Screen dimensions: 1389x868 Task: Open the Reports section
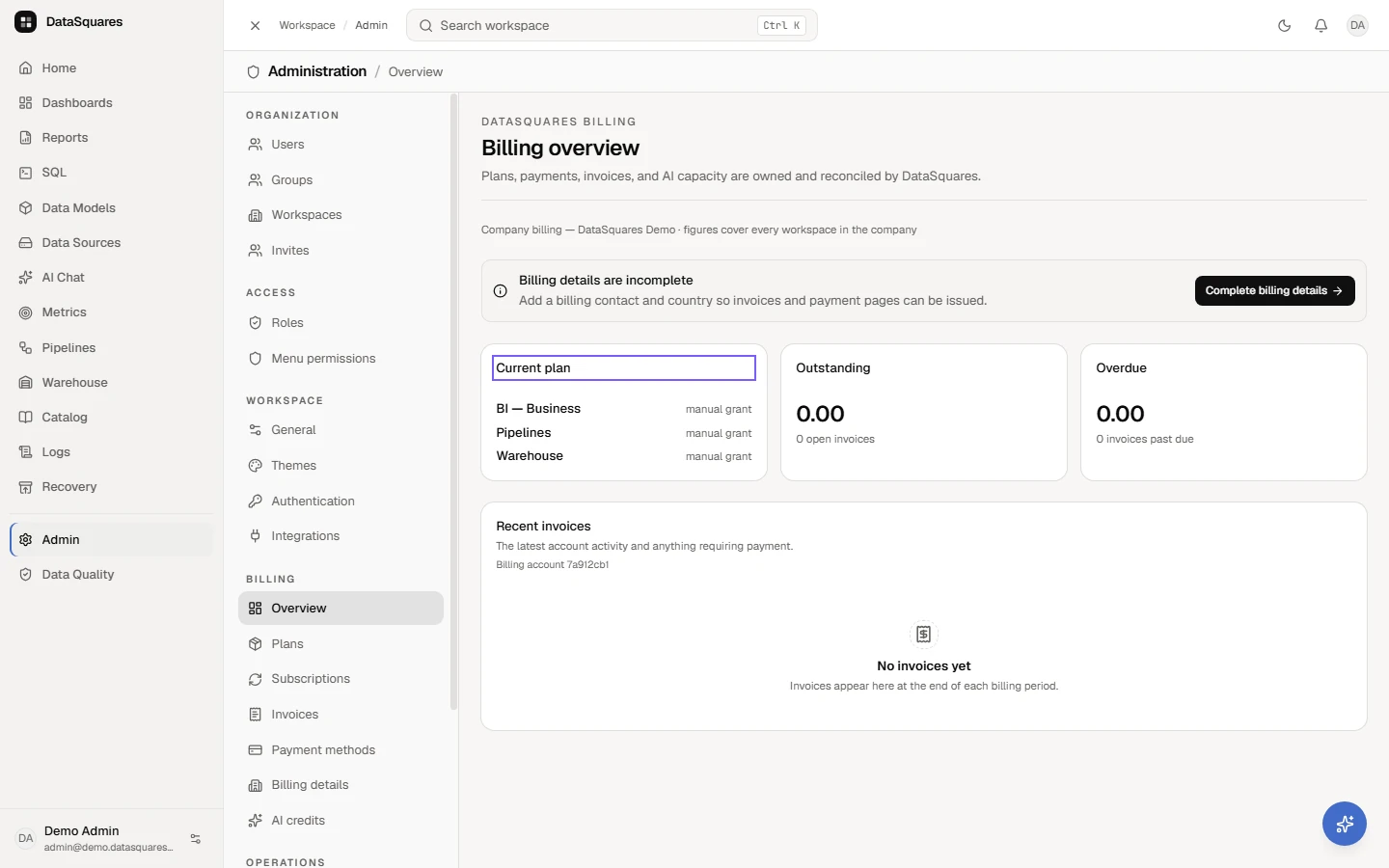click(111, 138)
